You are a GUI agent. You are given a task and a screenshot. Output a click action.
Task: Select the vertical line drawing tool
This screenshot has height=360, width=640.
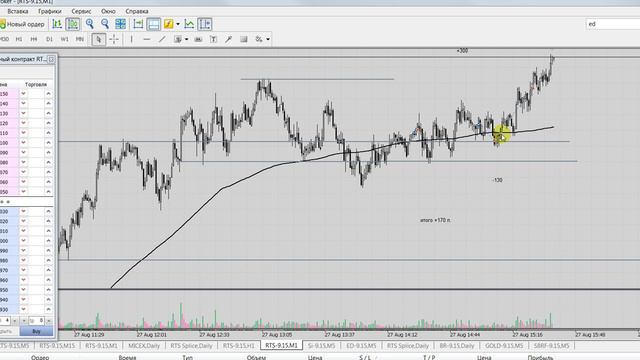pyautogui.click(x=131, y=39)
